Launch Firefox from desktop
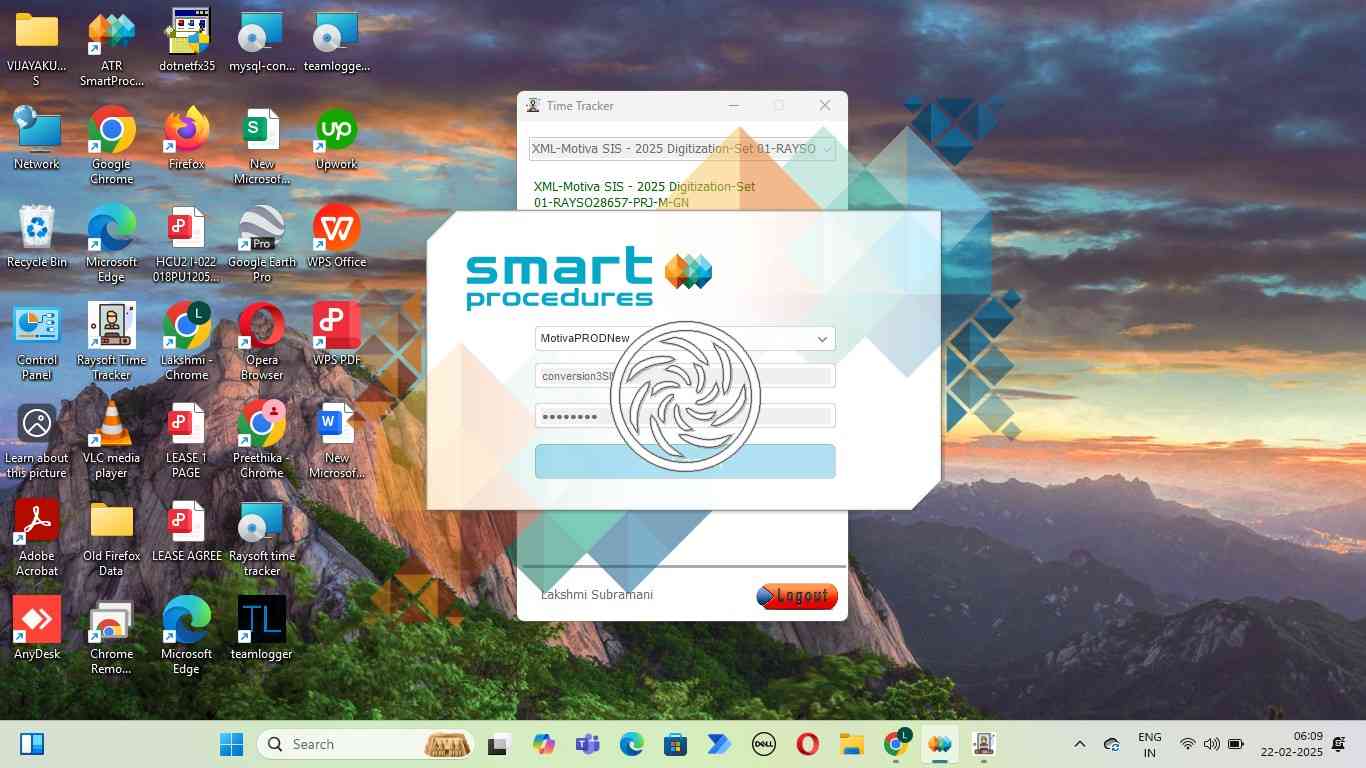Viewport: 1366px width, 768px height. point(187,139)
